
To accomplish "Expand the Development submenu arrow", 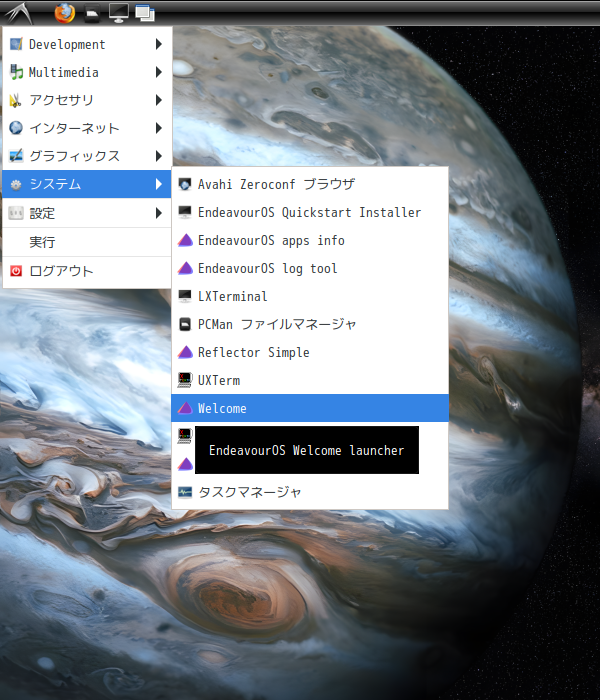I will tap(158, 44).
